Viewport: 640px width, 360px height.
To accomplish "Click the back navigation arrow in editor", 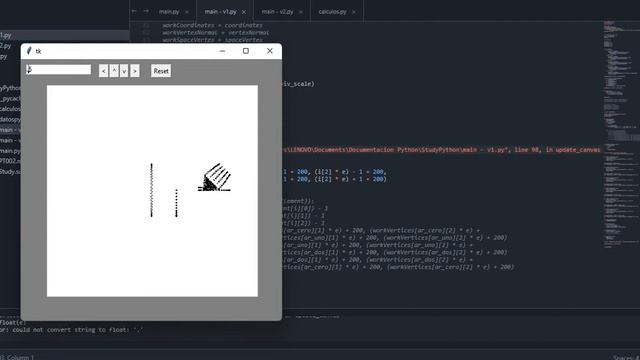I will (x=134, y=11).
